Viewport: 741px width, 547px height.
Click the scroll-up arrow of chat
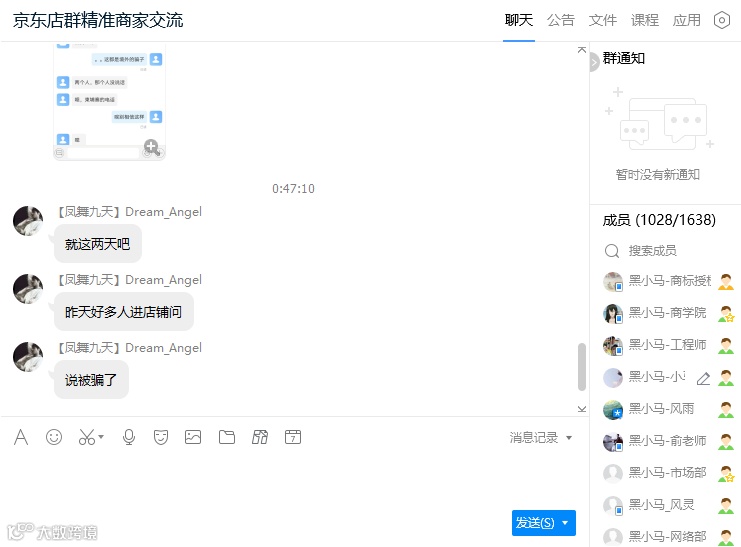pos(582,50)
